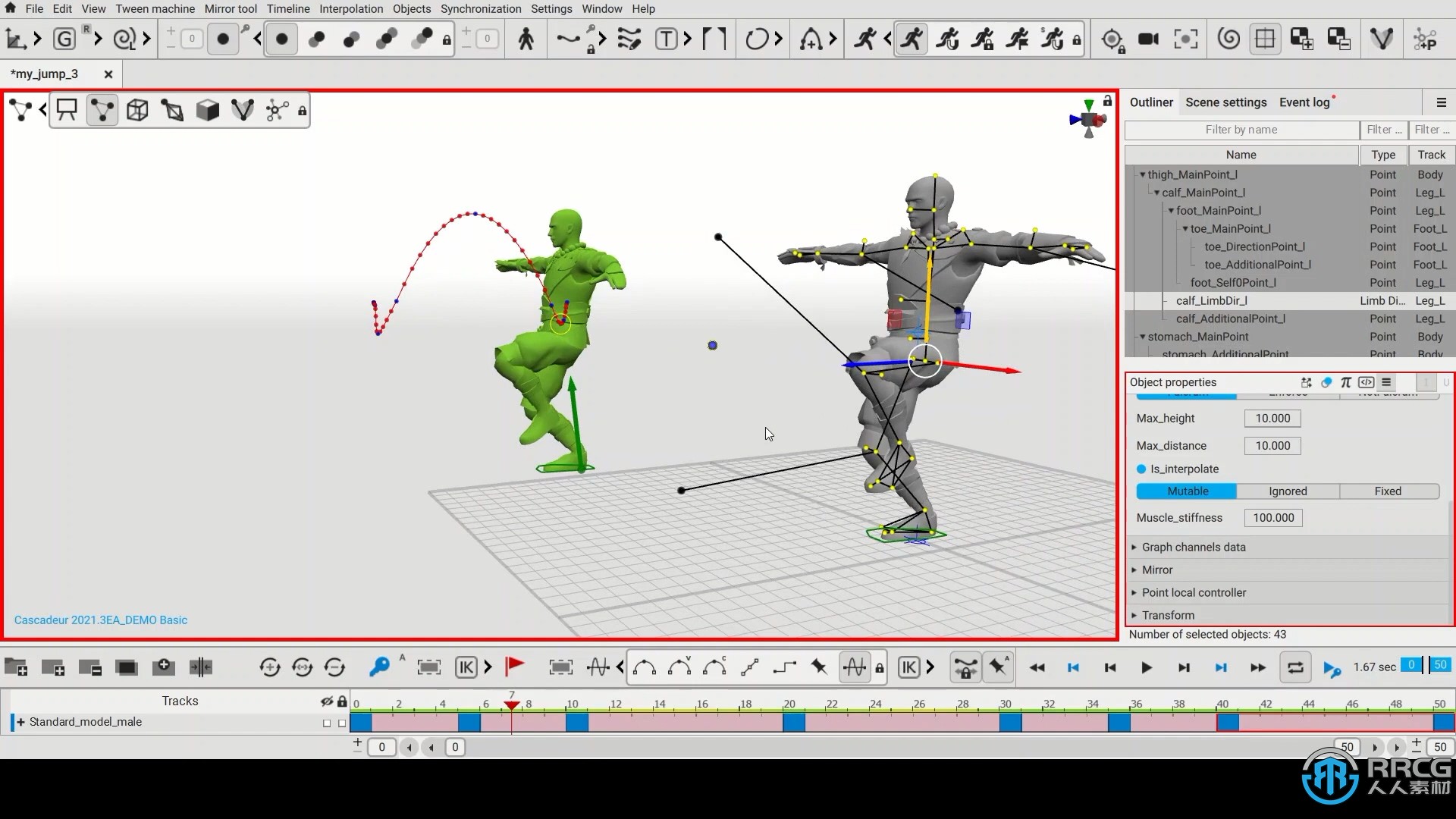Toggle the IK mode button in timeline
The height and width of the screenshot is (819, 1456).
pos(908,667)
